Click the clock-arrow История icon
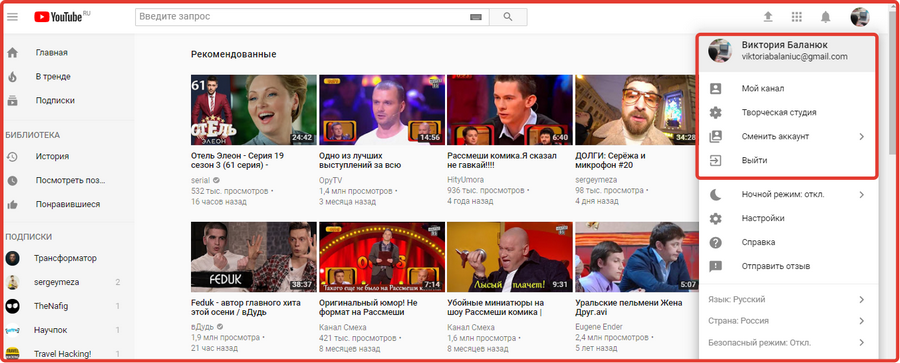 tap(12, 156)
